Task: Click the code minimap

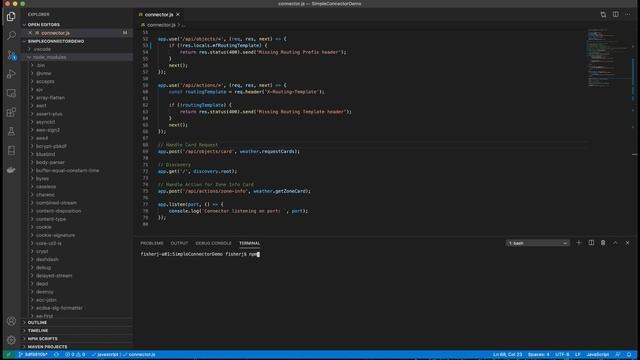Action: [x=610, y=58]
